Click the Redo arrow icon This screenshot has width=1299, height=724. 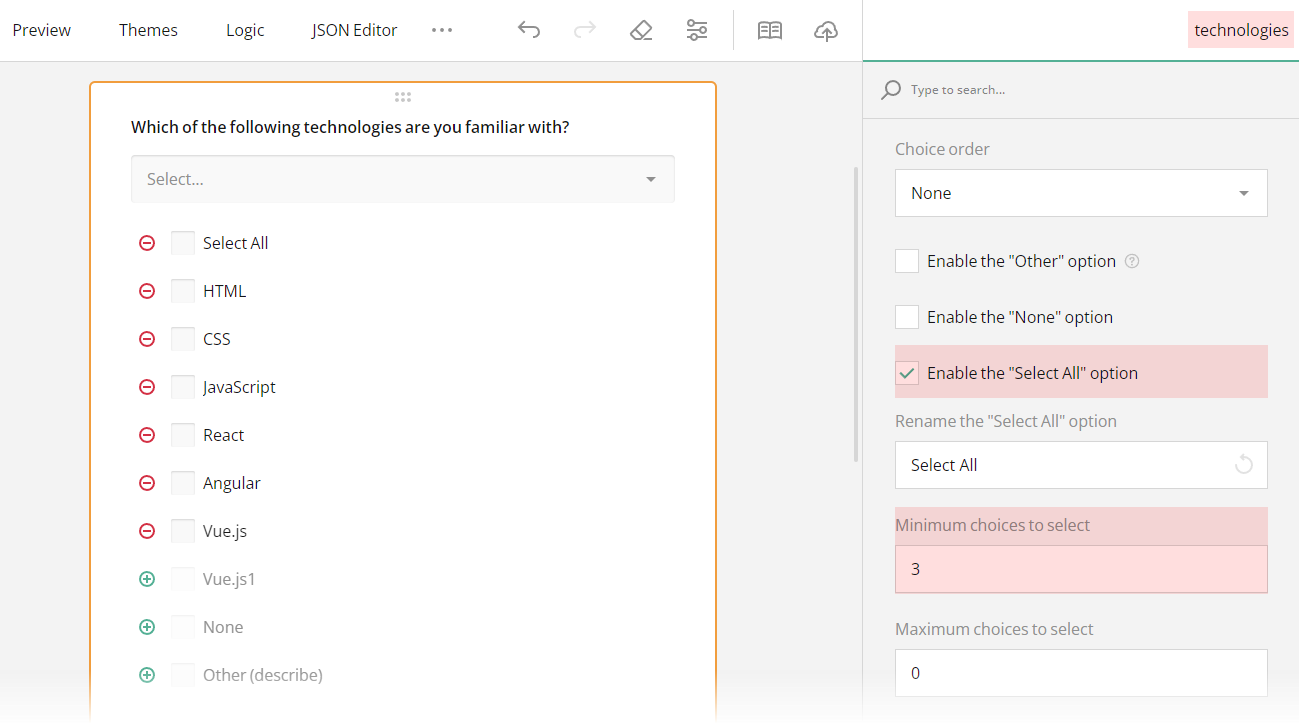pyautogui.click(x=585, y=30)
